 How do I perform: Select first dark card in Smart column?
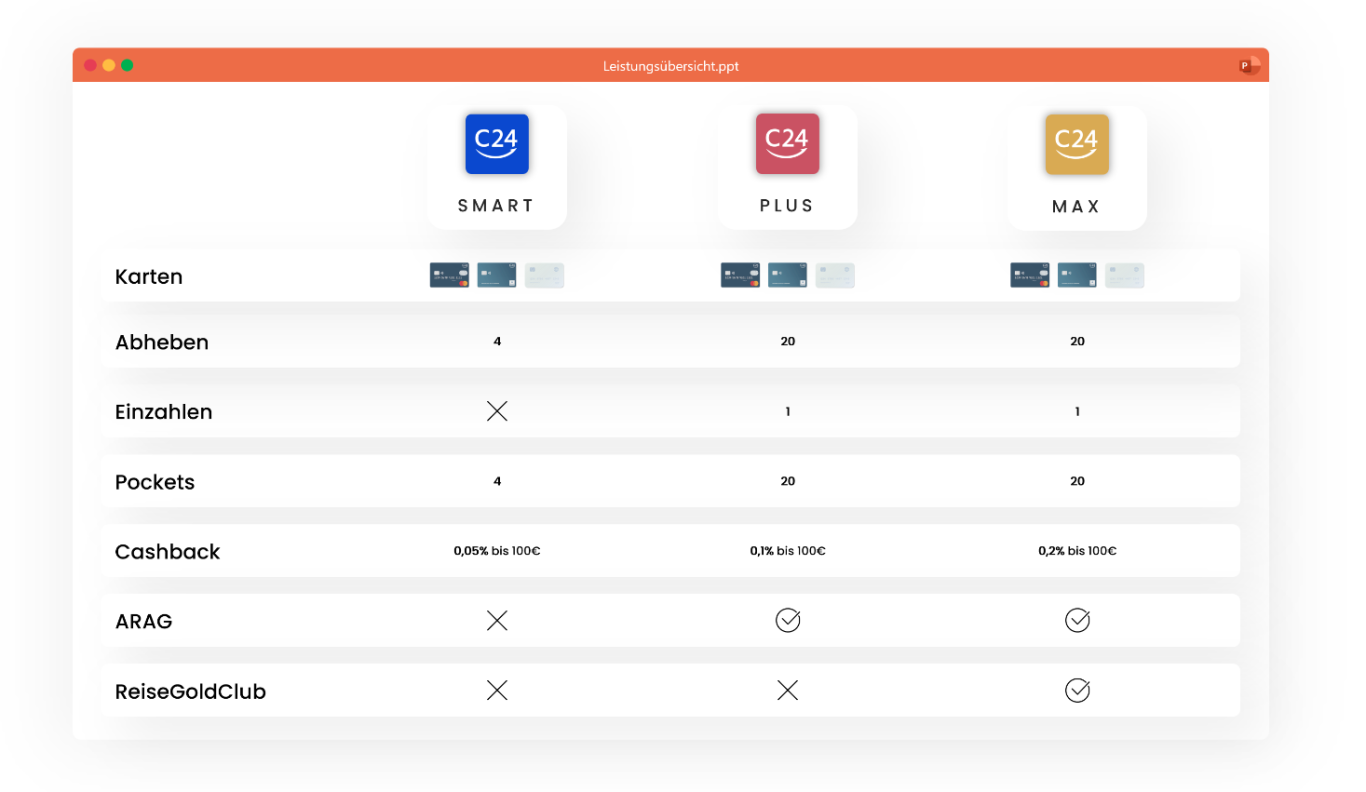[x=450, y=276]
